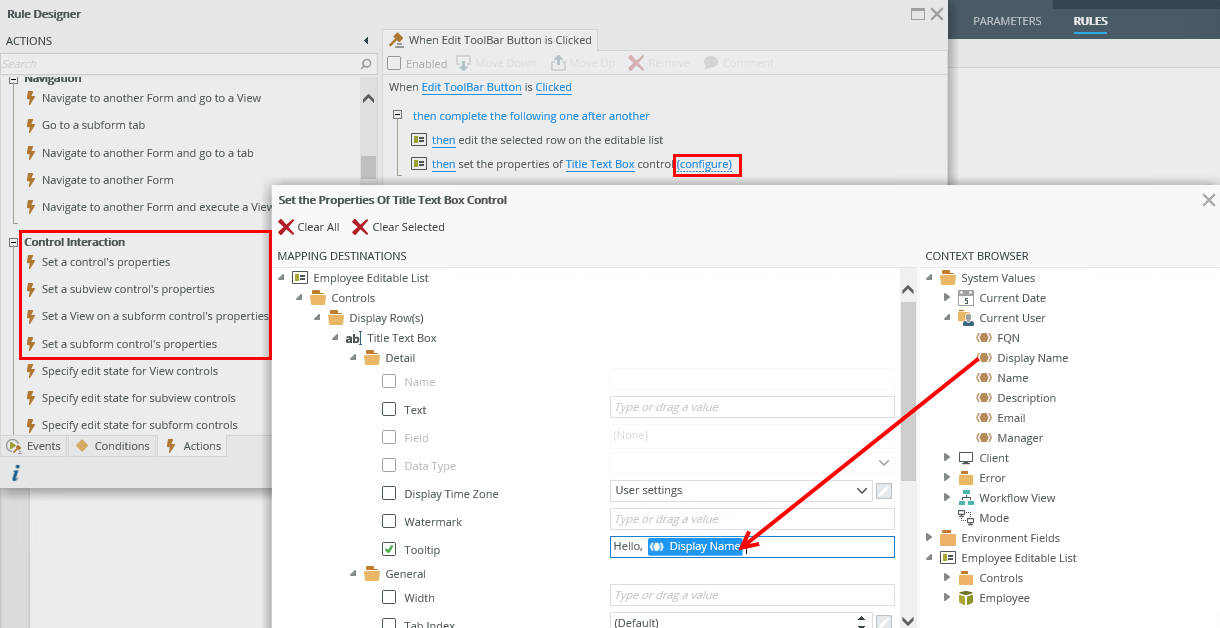Viewport: 1220px width, 628px height.
Task: Collapse the Control Interaction section
Action: pos(14,242)
